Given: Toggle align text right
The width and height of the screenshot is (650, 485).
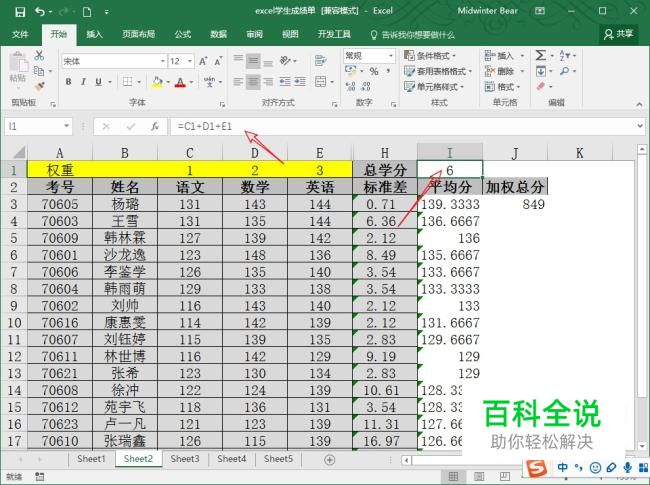Looking at the screenshot, I should pos(268,82).
